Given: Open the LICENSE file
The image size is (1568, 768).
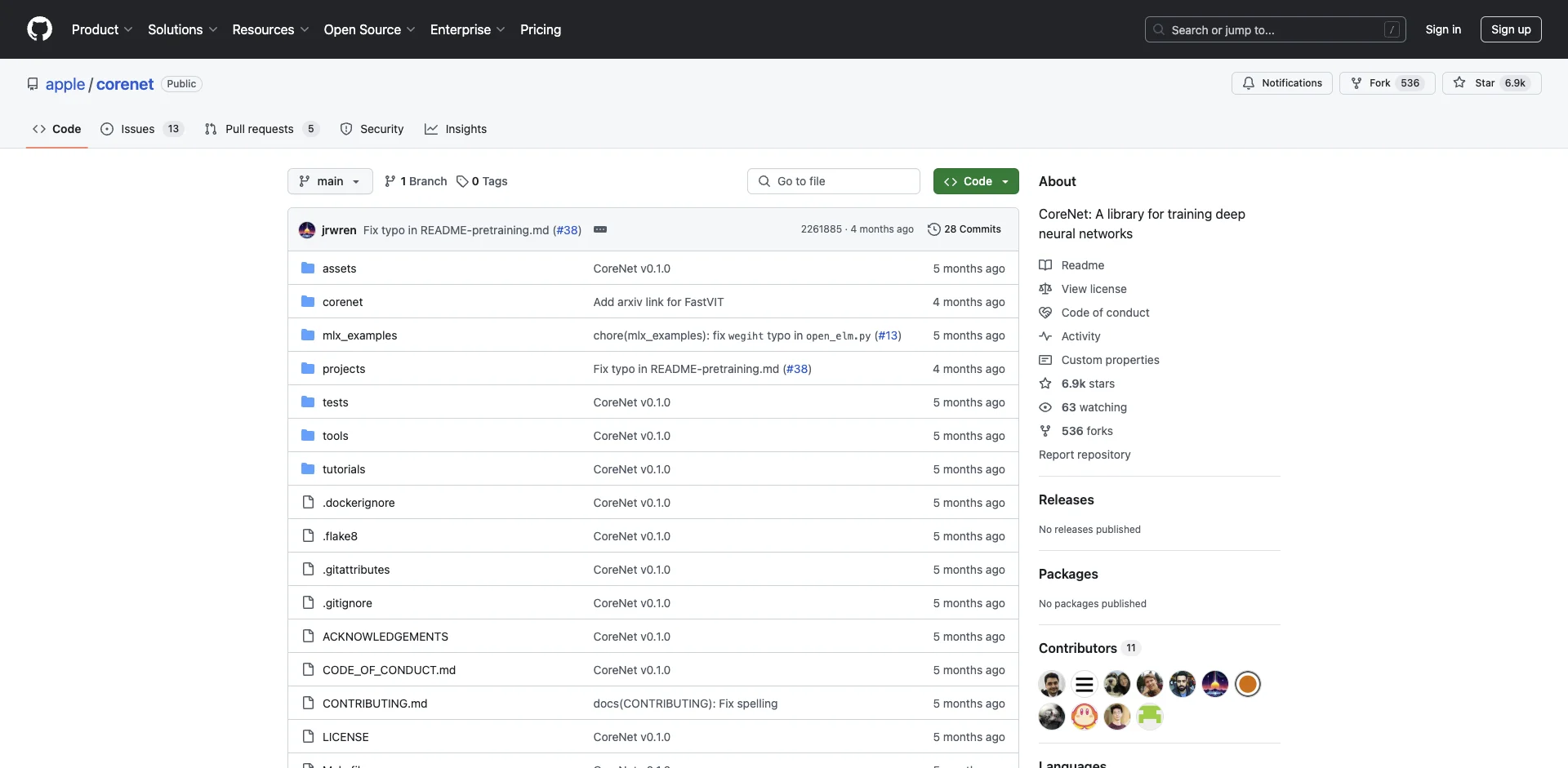Looking at the screenshot, I should [345, 737].
